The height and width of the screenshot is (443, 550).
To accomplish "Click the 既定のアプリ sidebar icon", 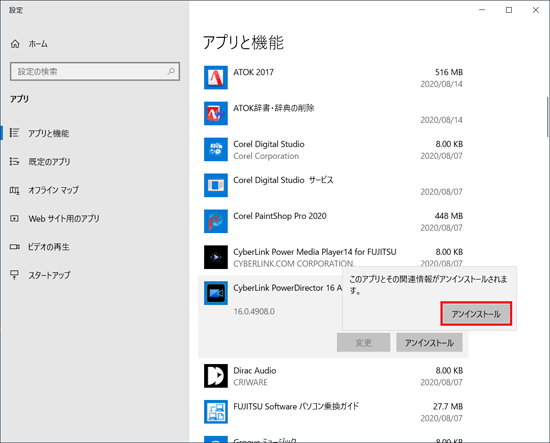I will [14, 161].
